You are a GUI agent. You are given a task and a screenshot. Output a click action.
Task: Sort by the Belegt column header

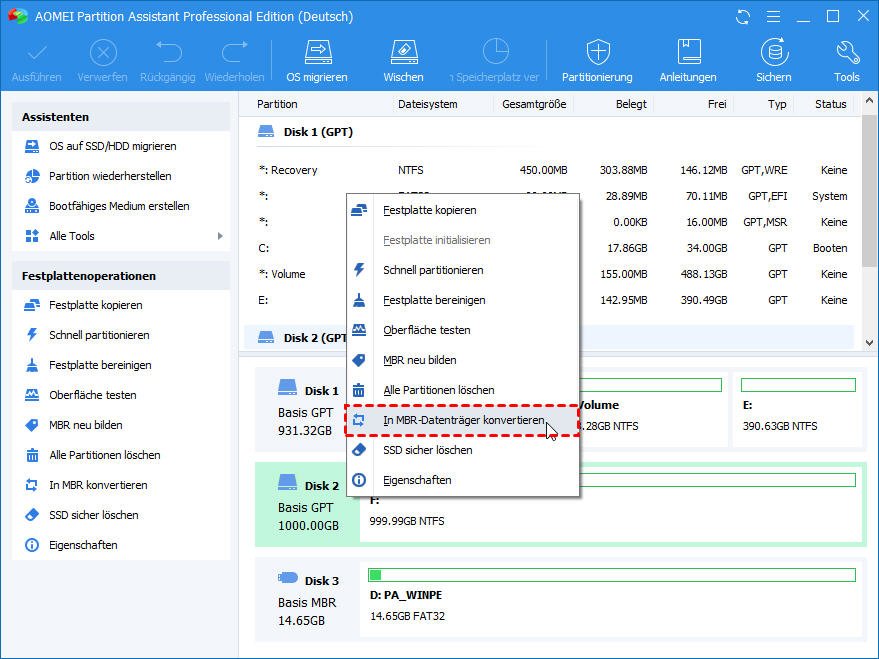point(631,104)
